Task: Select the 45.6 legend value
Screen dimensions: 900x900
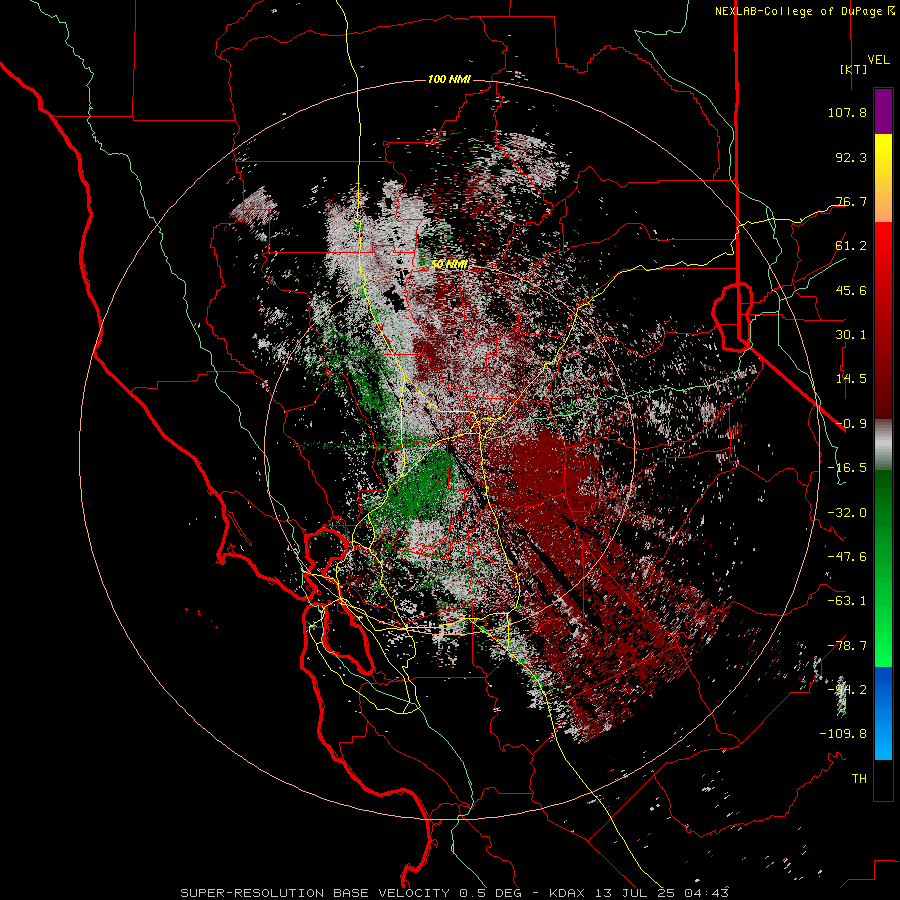Action: coord(851,290)
